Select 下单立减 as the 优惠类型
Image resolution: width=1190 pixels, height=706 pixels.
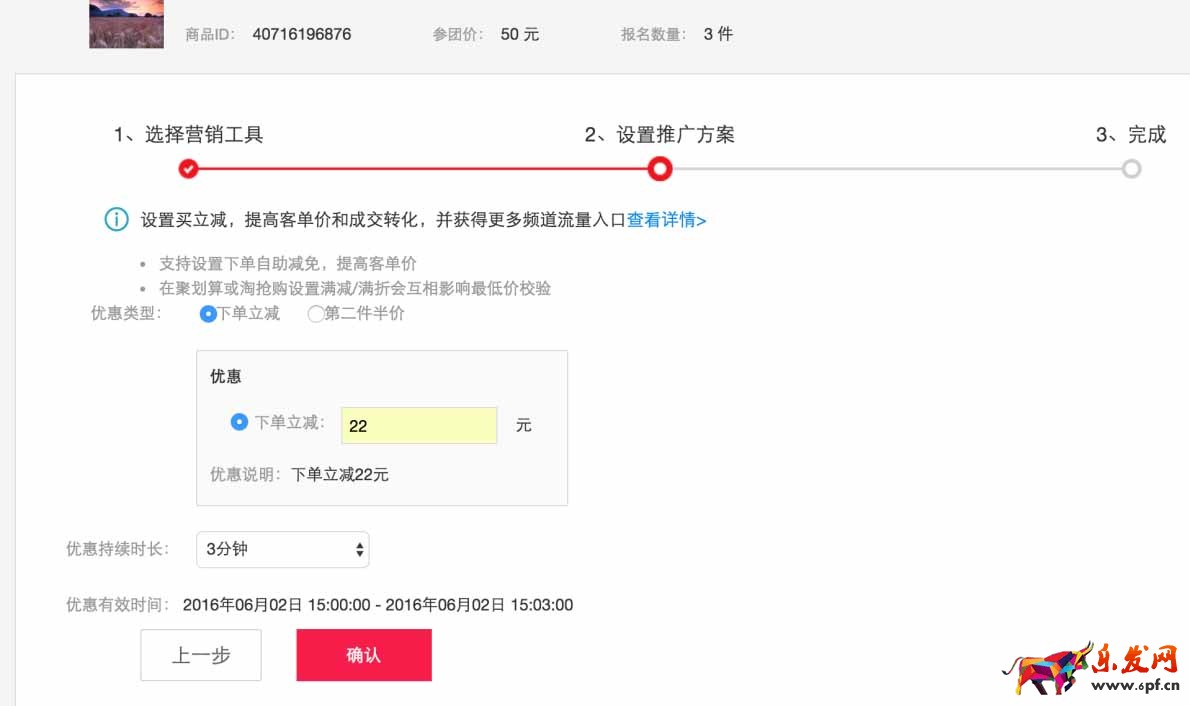[208, 314]
